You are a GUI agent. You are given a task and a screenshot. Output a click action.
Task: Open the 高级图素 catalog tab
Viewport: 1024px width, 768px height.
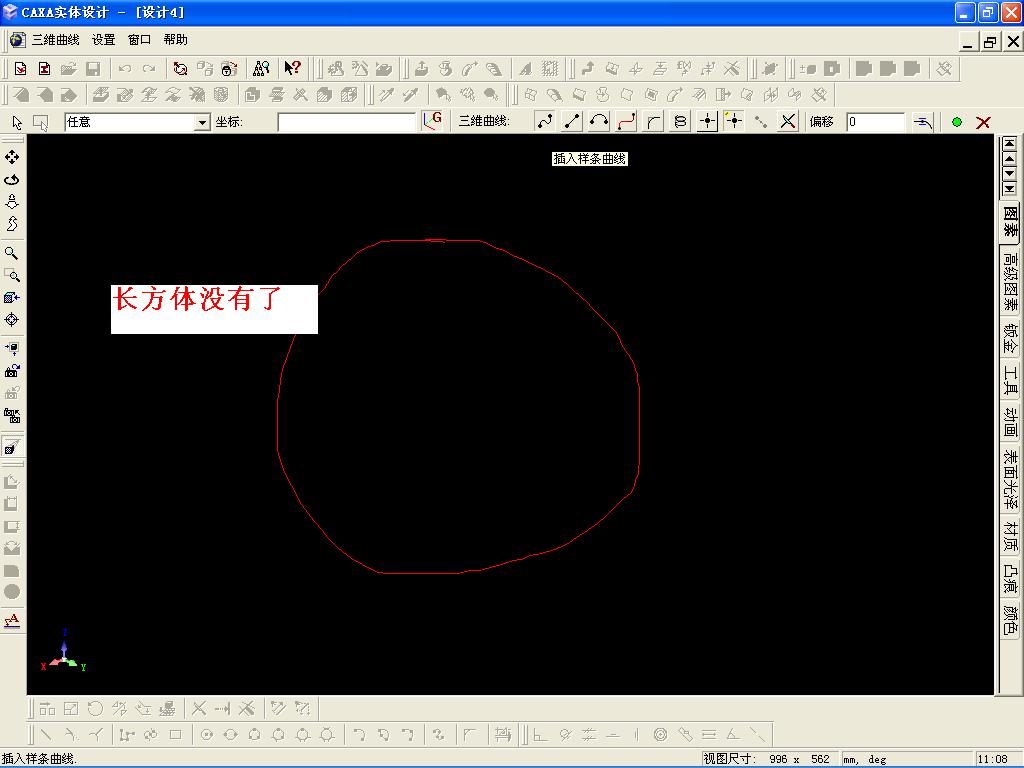point(1010,282)
